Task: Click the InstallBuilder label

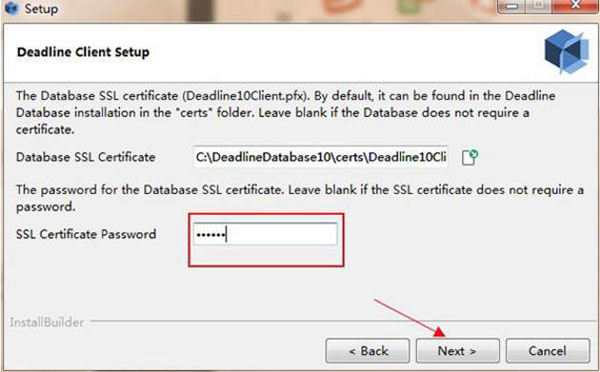Action: pyautogui.click(x=47, y=322)
